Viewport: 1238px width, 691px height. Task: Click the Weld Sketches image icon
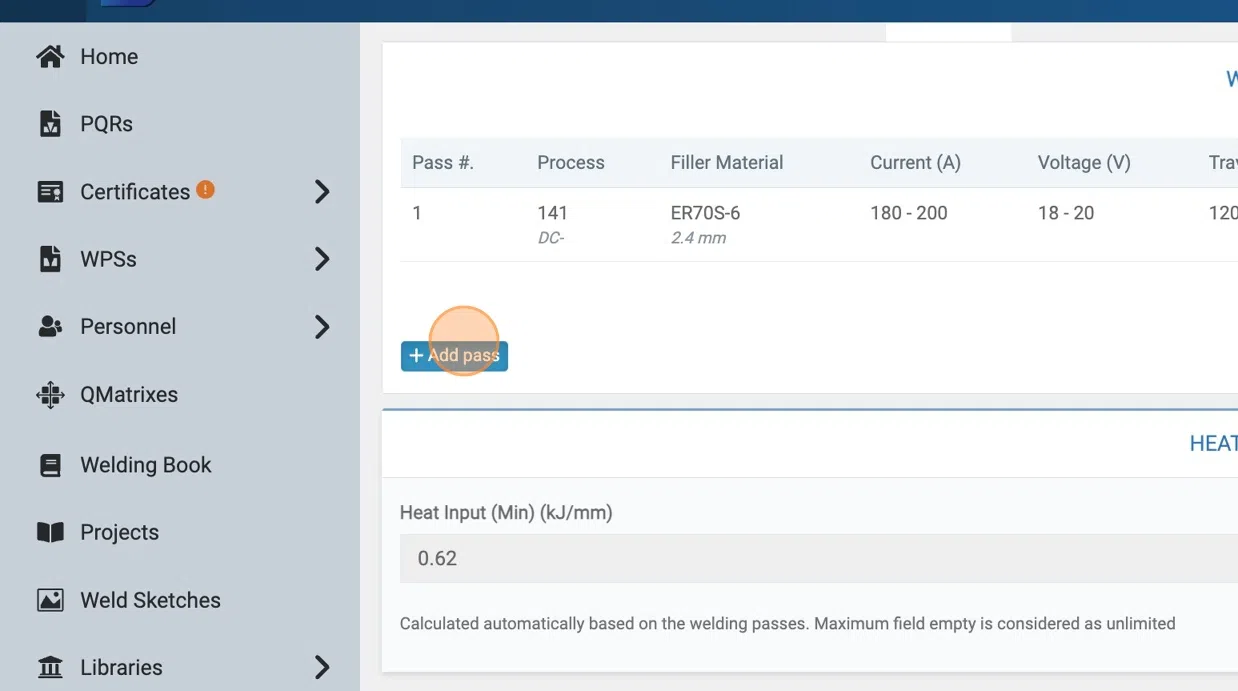(50, 600)
